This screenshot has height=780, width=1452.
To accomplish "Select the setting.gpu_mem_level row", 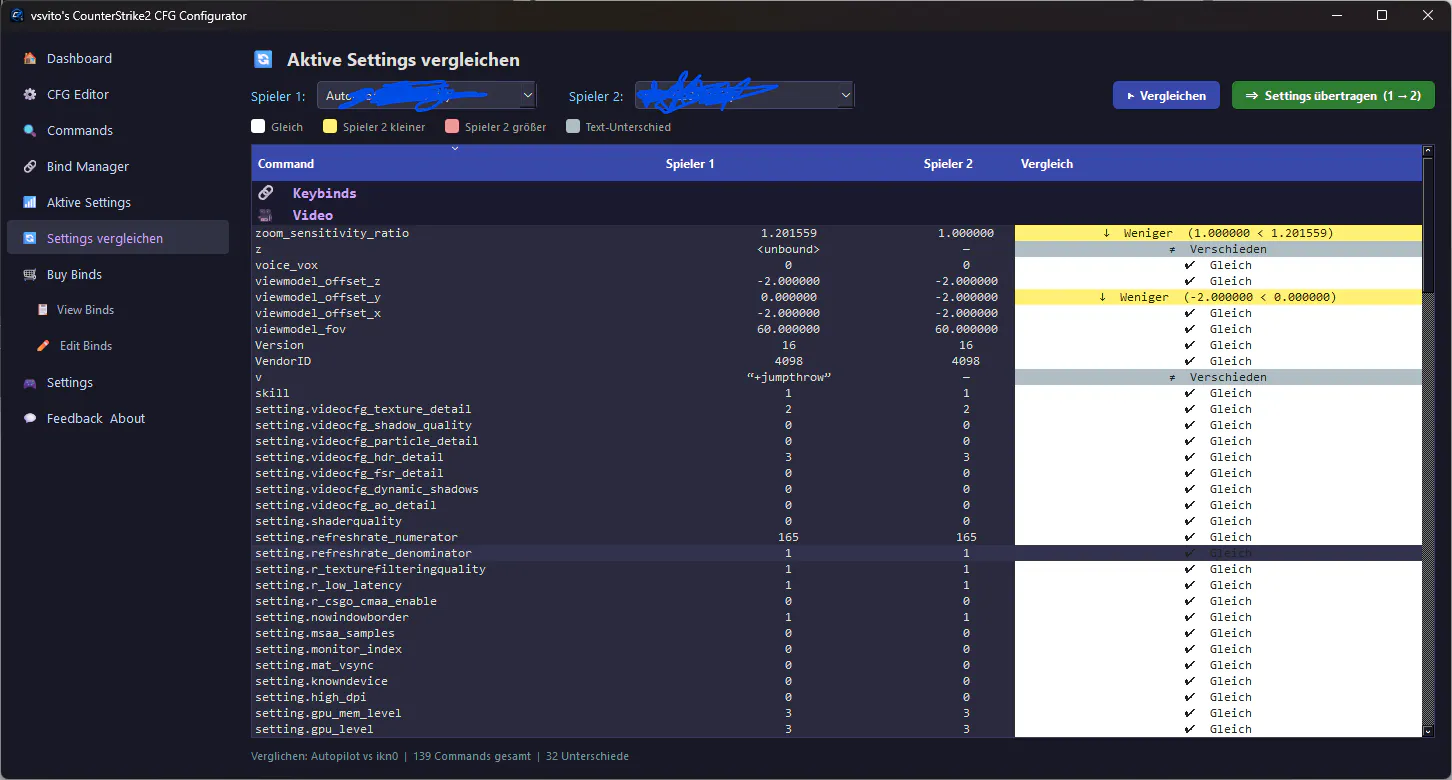I will tap(836, 713).
